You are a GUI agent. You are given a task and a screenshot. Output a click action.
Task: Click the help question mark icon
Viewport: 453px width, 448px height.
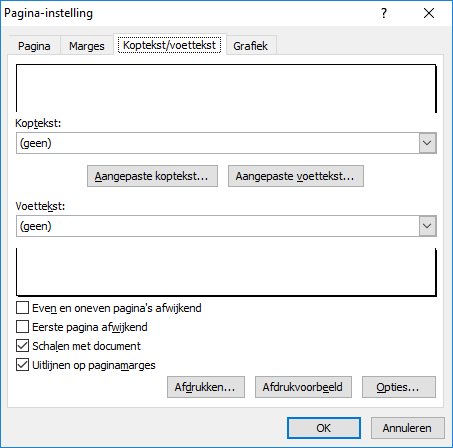tap(384, 13)
